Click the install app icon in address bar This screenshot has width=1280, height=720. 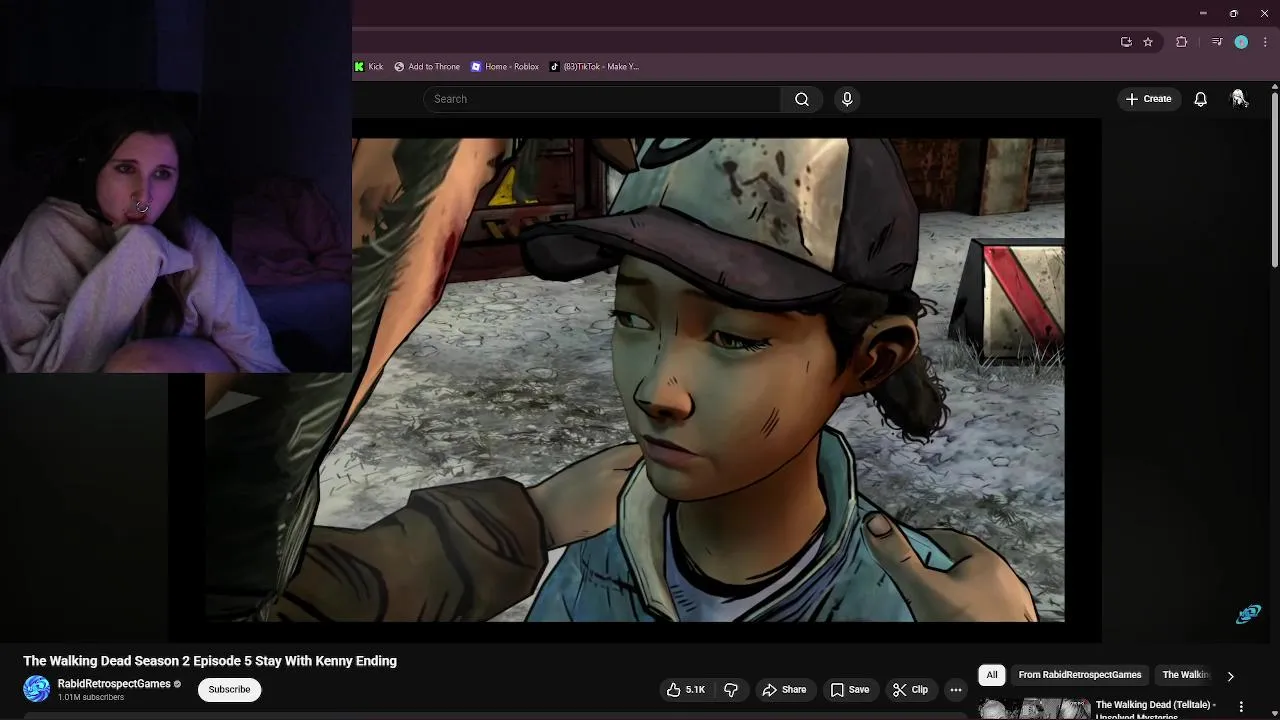tap(1126, 42)
